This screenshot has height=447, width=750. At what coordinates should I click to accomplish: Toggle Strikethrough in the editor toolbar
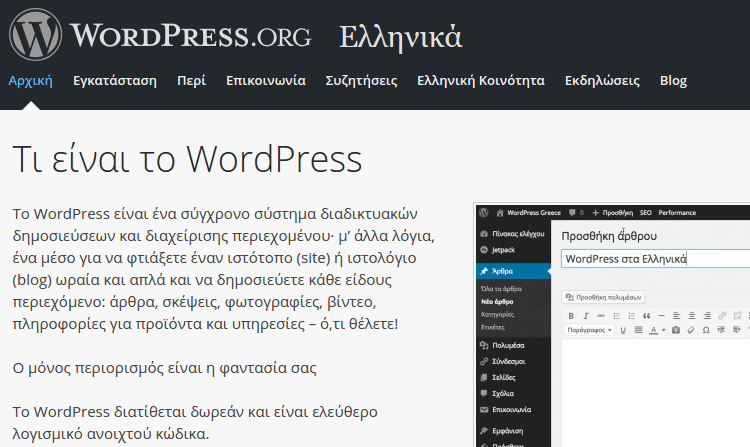(601, 316)
